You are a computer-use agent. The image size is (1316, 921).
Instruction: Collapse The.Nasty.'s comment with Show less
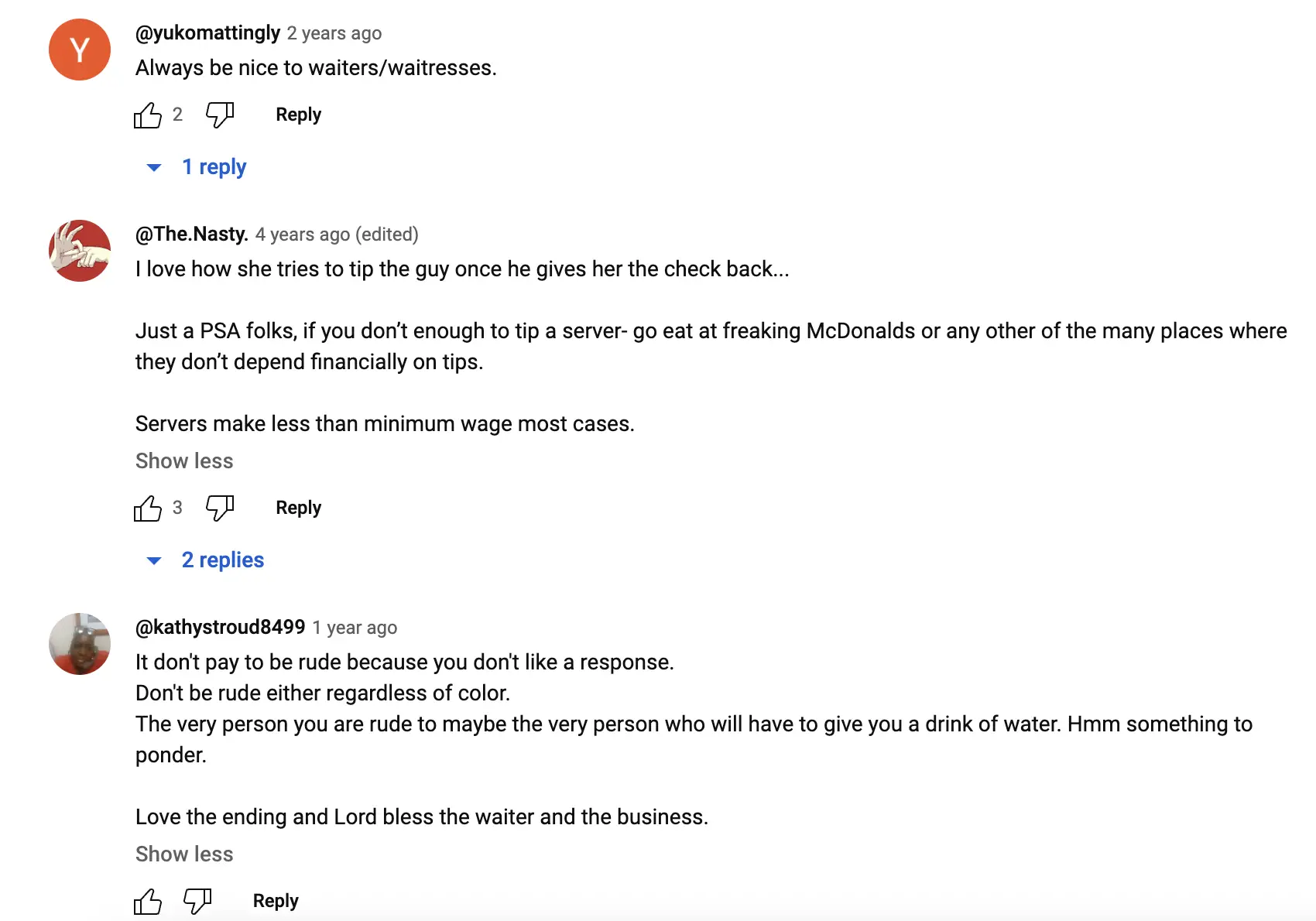(x=184, y=461)
